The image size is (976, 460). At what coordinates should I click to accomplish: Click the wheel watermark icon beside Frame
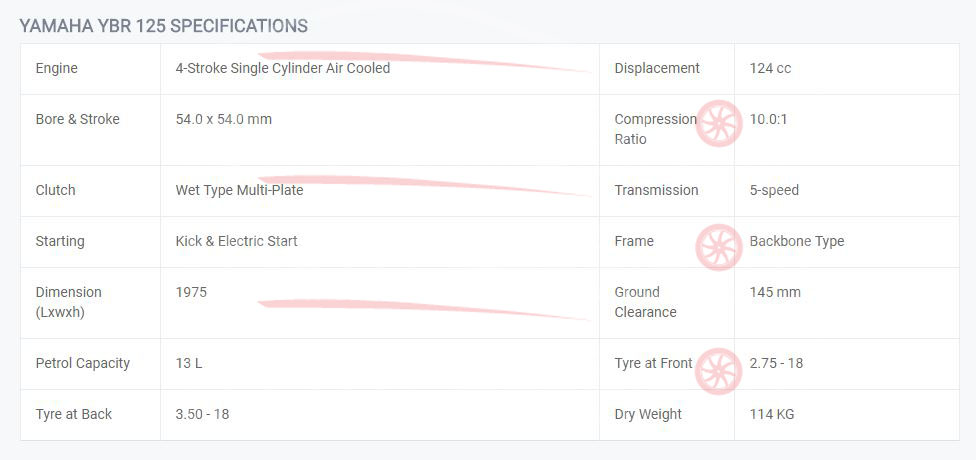click(718, 247)
